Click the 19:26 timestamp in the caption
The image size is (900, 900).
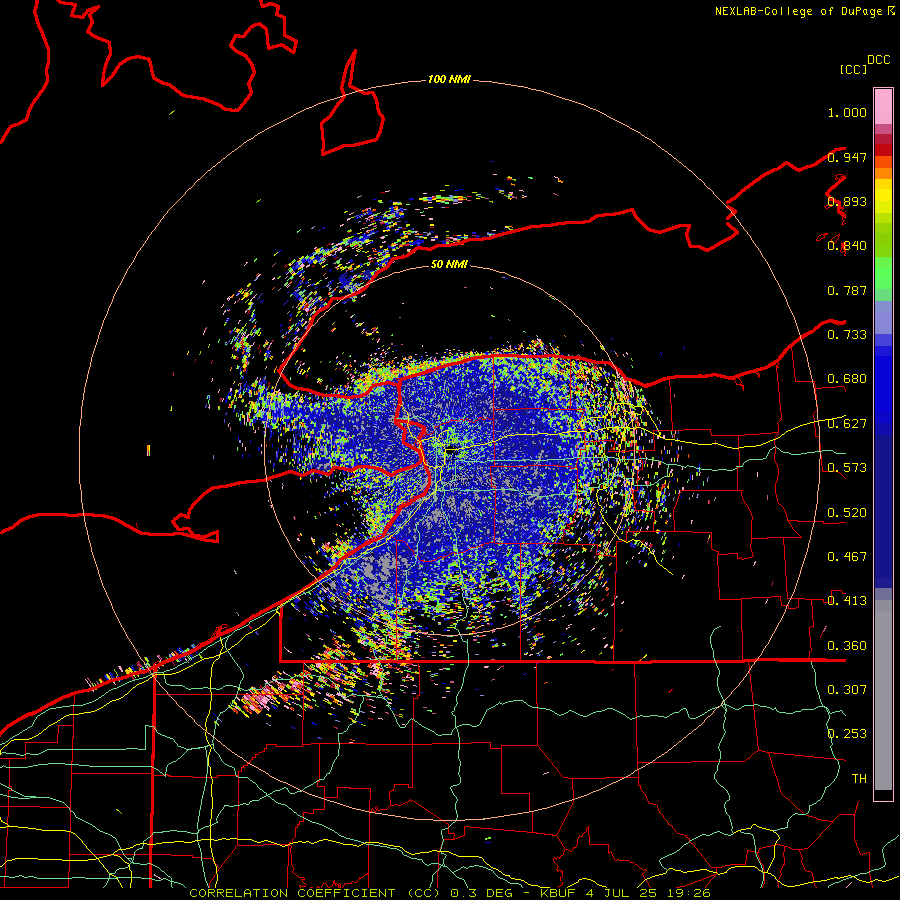pos(687,893)
